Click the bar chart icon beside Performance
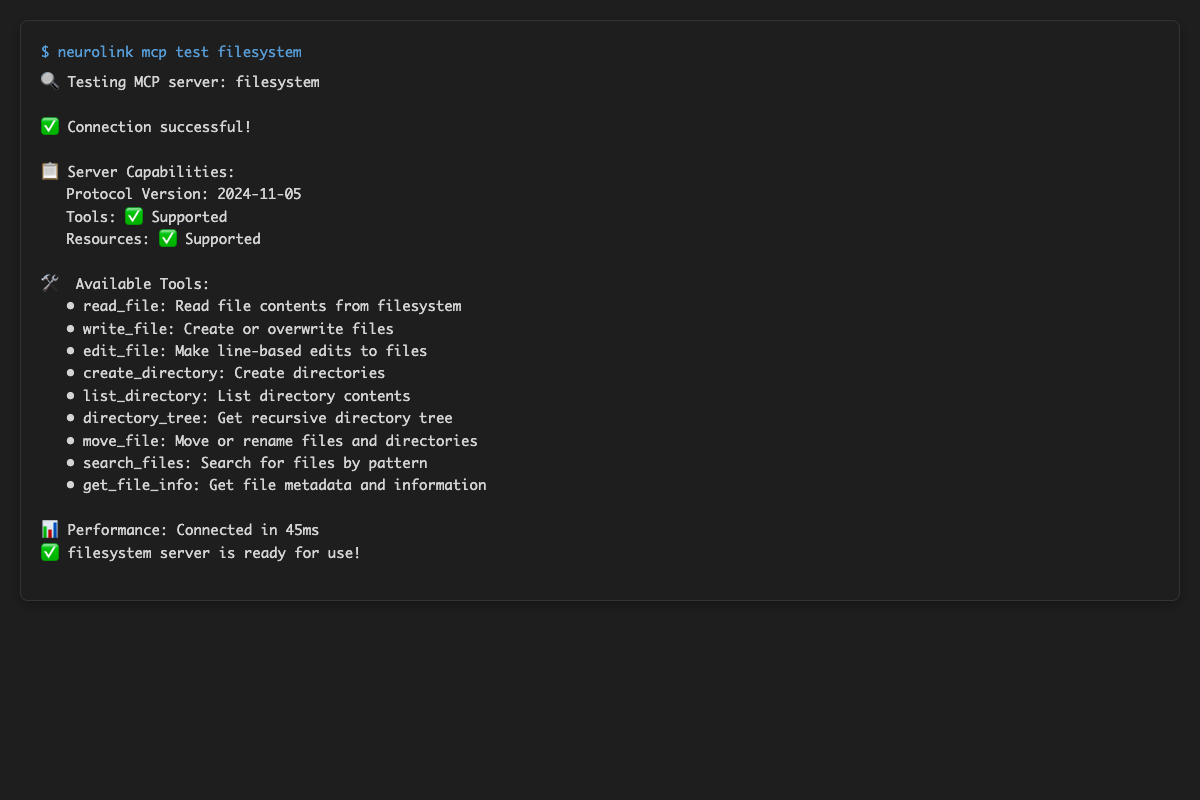1200x800 pixels. click(x=50, y=530)
